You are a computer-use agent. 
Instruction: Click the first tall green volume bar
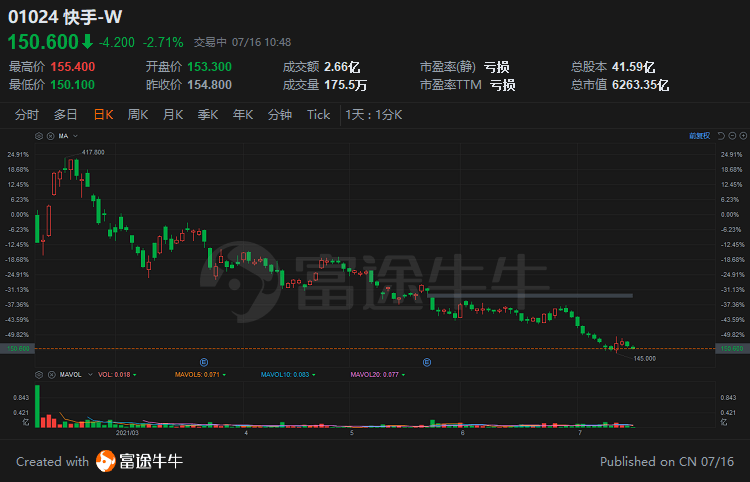37,406
